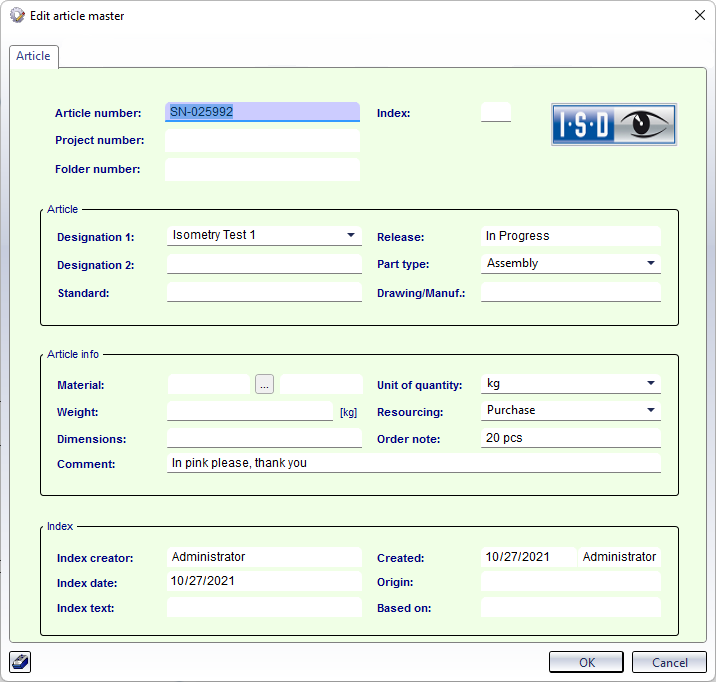
Task: Click the Designation 2 input field
Action: [x=264, y=264]
